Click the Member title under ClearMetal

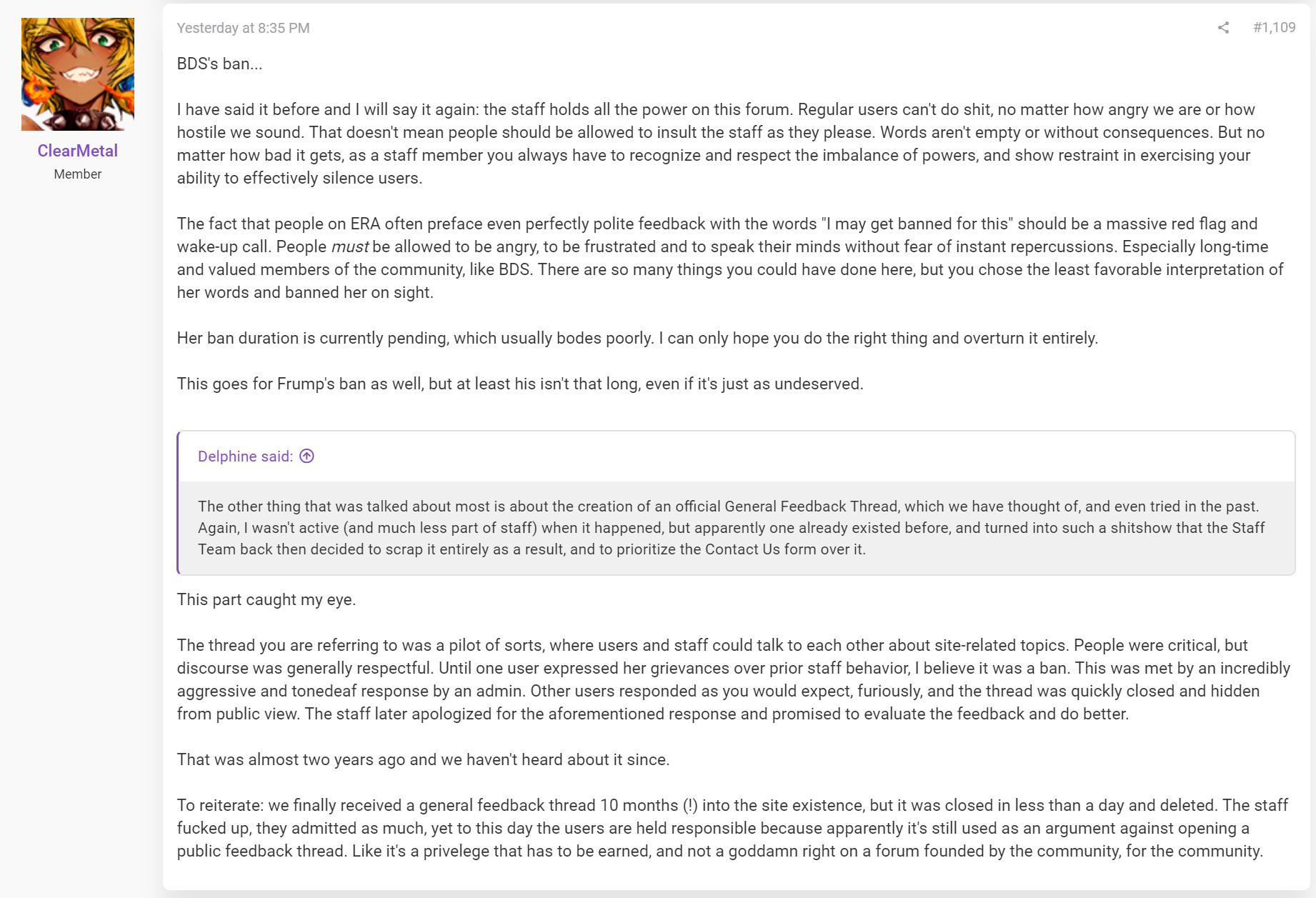tap(78, 174)
